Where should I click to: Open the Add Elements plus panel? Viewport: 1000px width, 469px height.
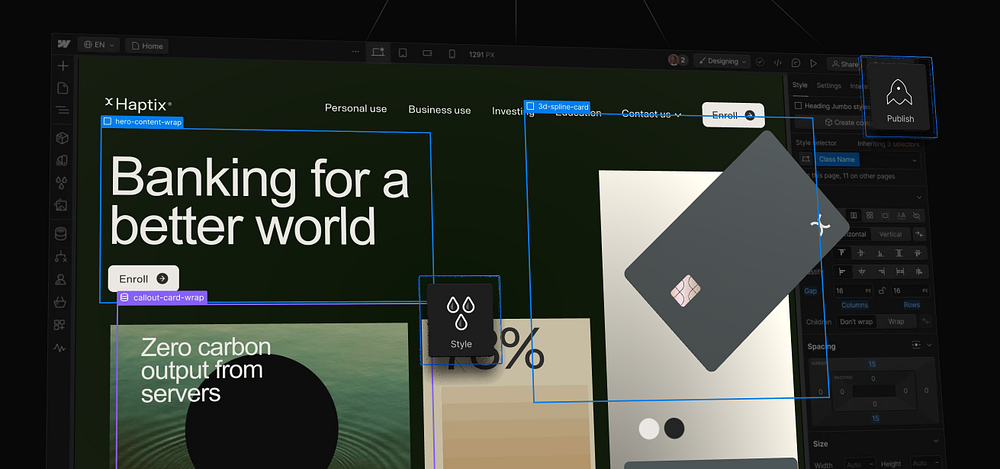coord(62,66)
